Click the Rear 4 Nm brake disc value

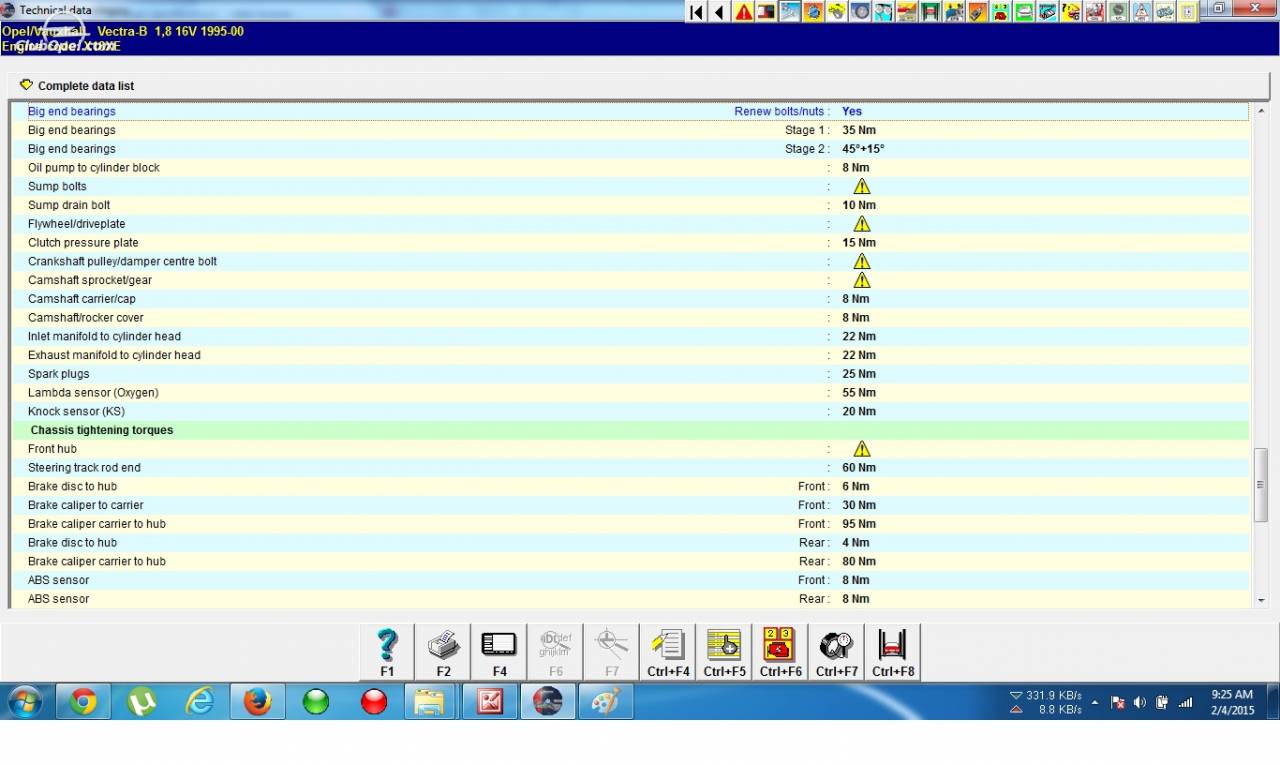point(856,543)
